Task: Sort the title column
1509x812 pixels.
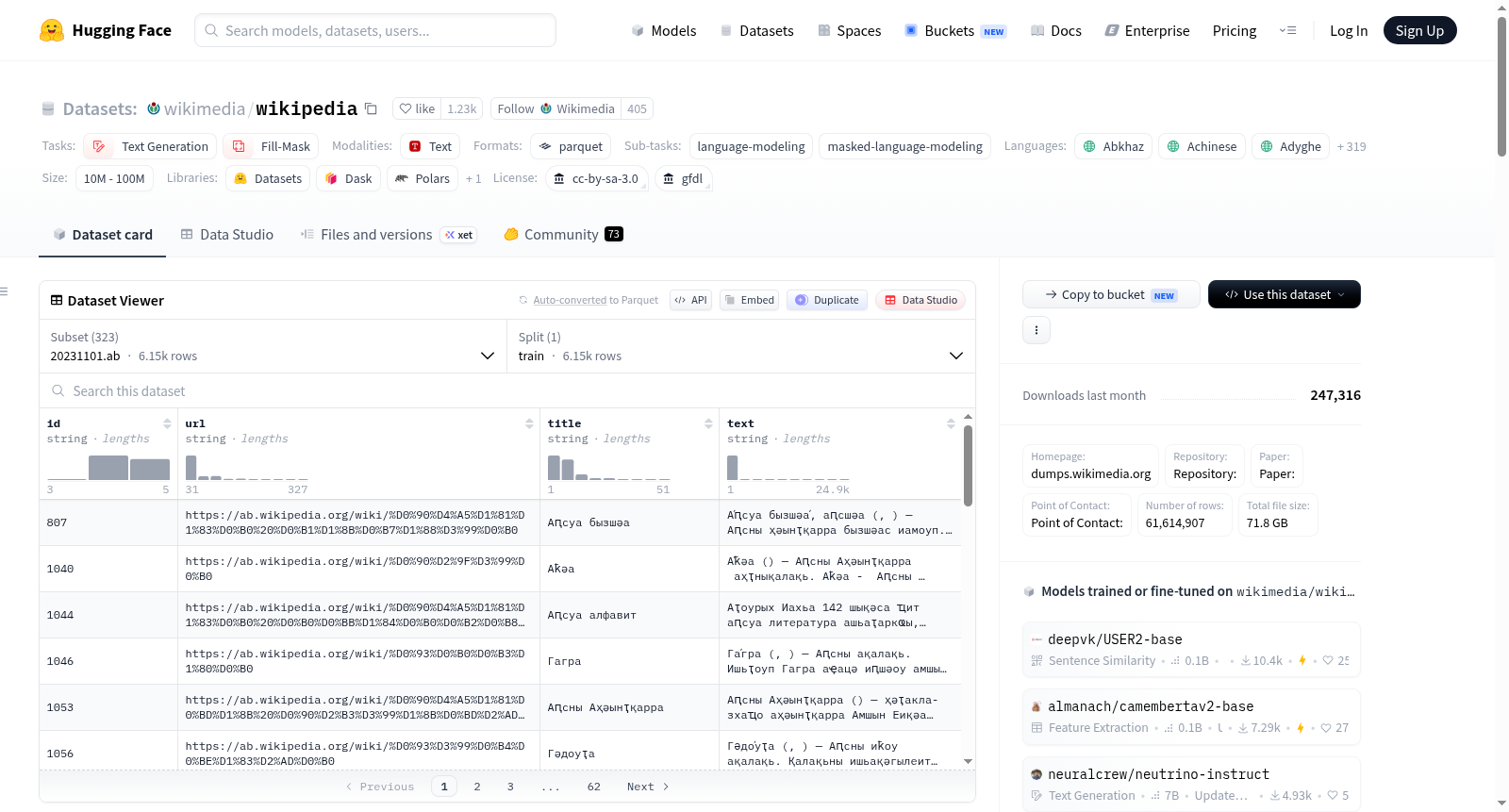Action: tap(708, 423)
